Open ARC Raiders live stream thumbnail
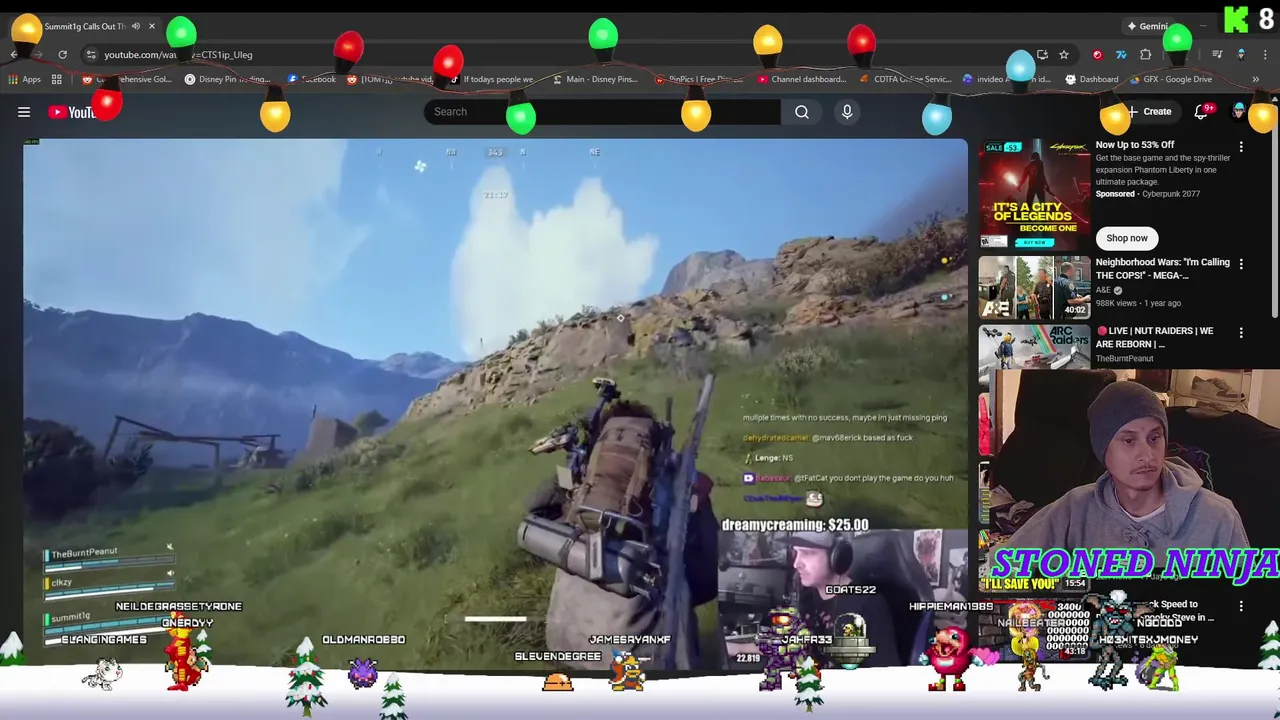This screenshot has width=1280, height=720. click(1034, 347)
